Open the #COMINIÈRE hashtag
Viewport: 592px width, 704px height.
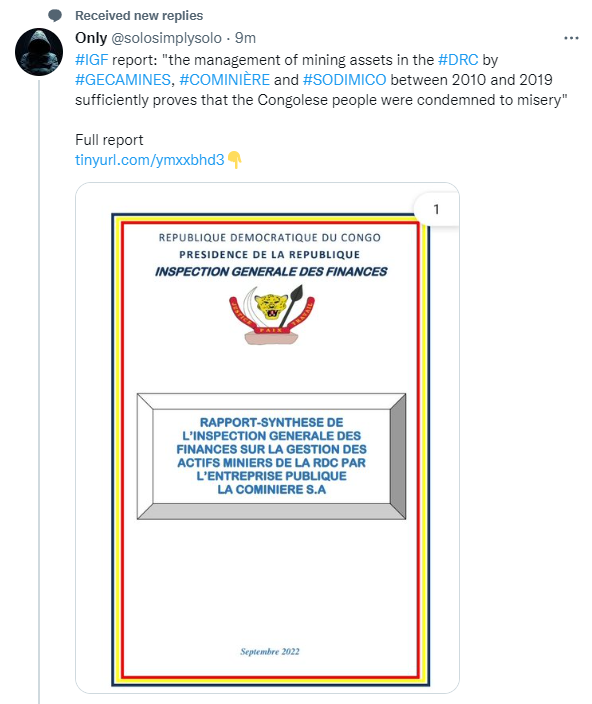[224, 80]
